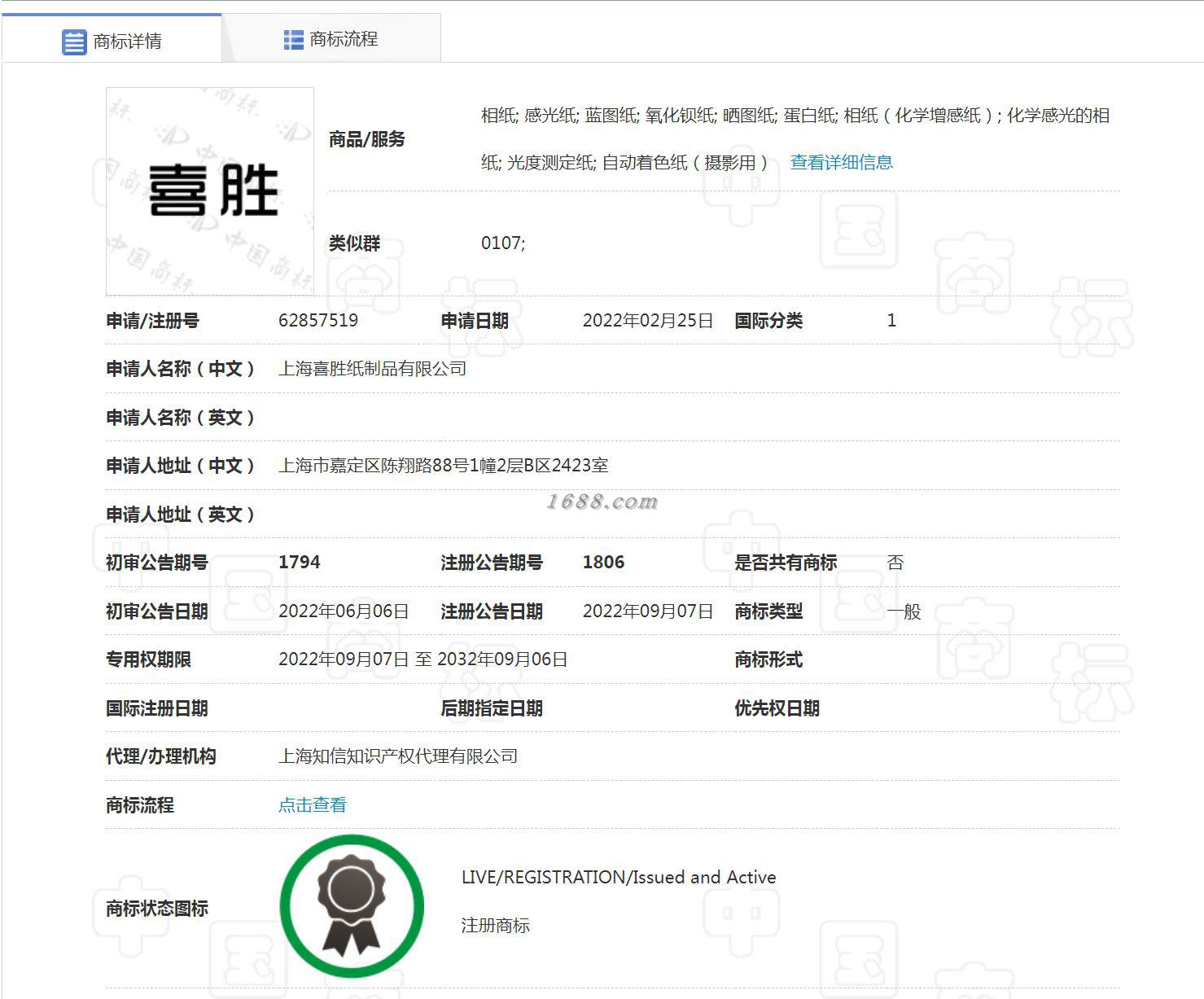The image size is (1204, 999).
Task: Click the green registered trademark status badge
Action: tap(352, 906)
